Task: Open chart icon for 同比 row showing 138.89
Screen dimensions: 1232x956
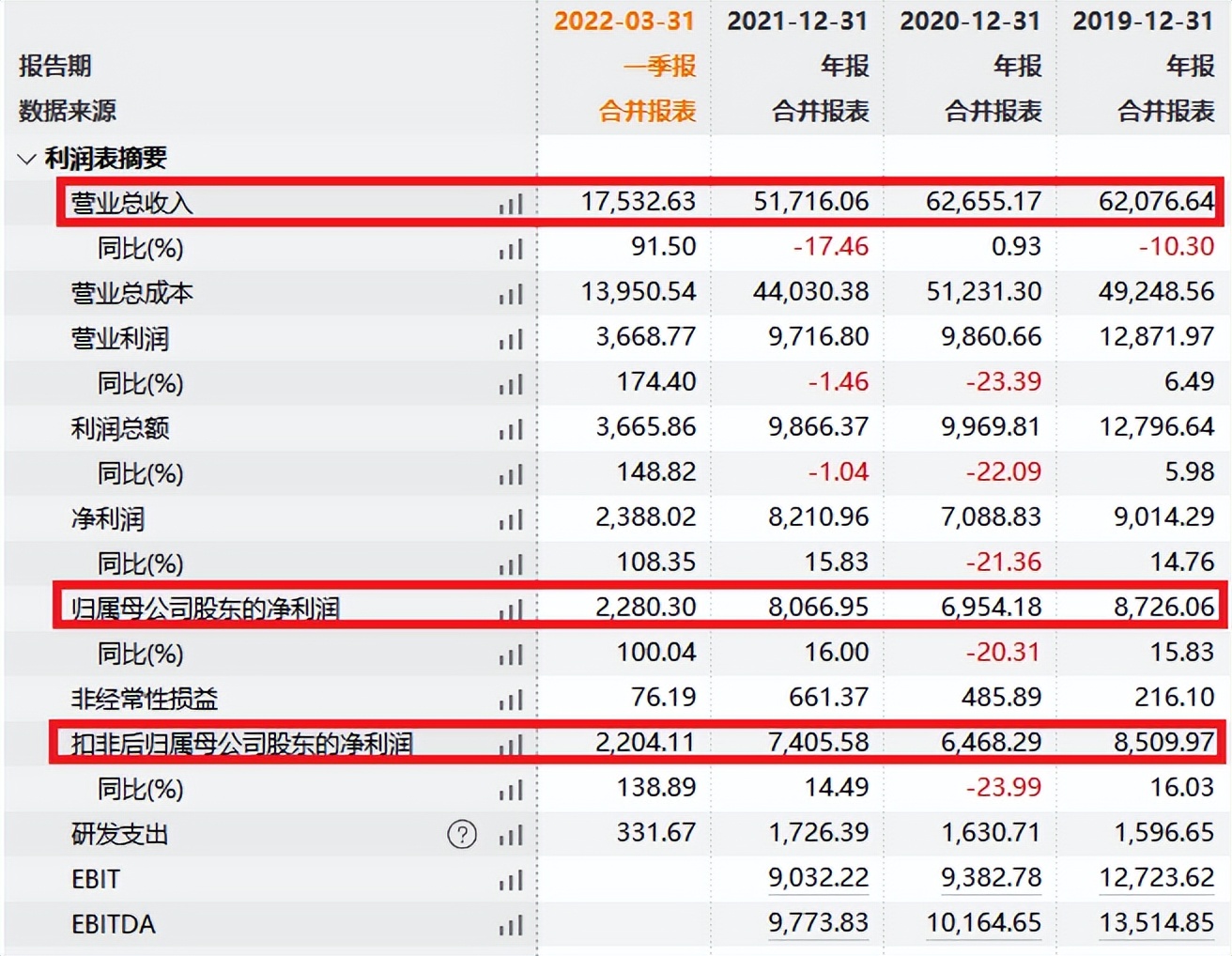Action: click(x=511, y=790)
